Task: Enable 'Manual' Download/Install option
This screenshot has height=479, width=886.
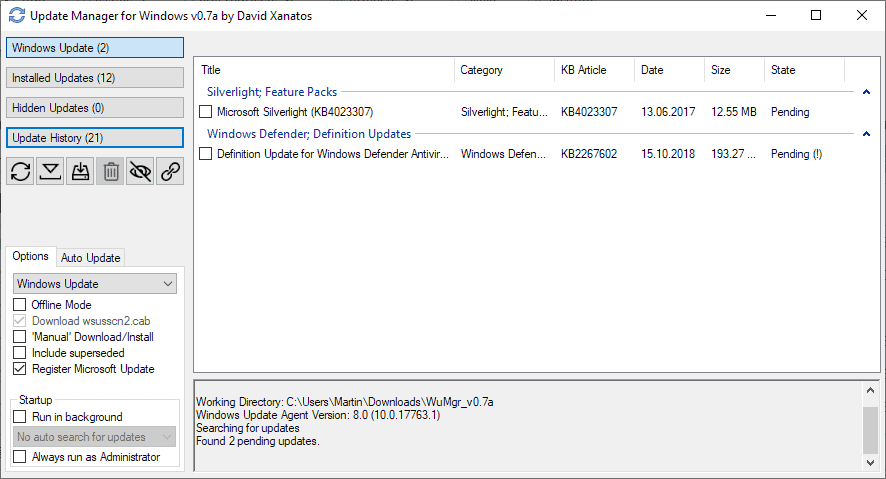Action: coord(20,337)
